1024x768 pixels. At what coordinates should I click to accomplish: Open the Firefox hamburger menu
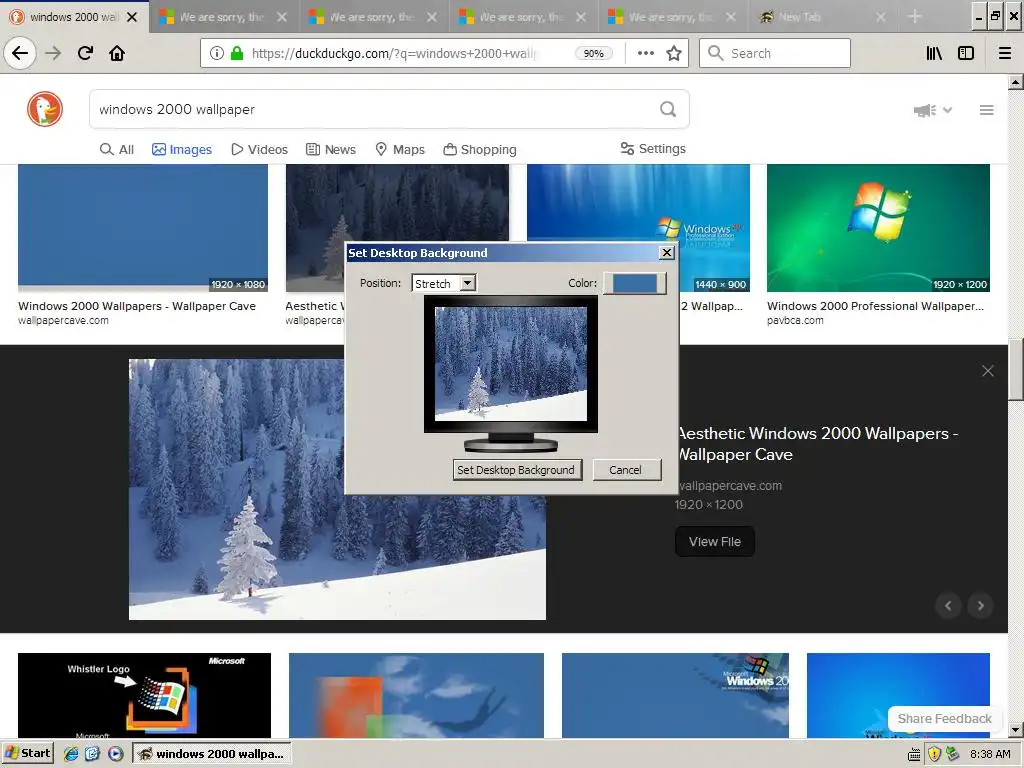(1005, 53)
